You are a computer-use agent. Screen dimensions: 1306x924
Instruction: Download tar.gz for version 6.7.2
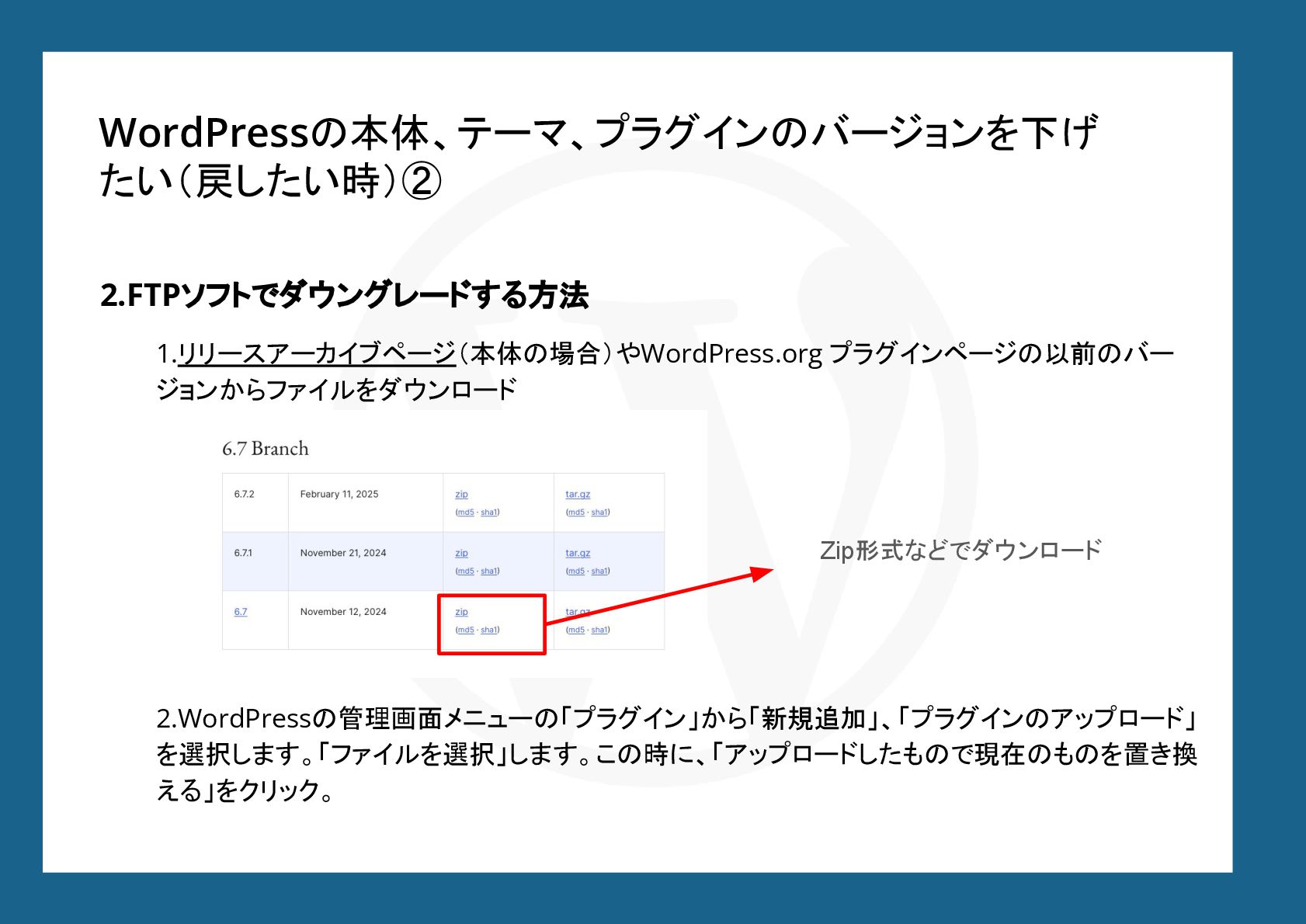[x=578, y=495]
